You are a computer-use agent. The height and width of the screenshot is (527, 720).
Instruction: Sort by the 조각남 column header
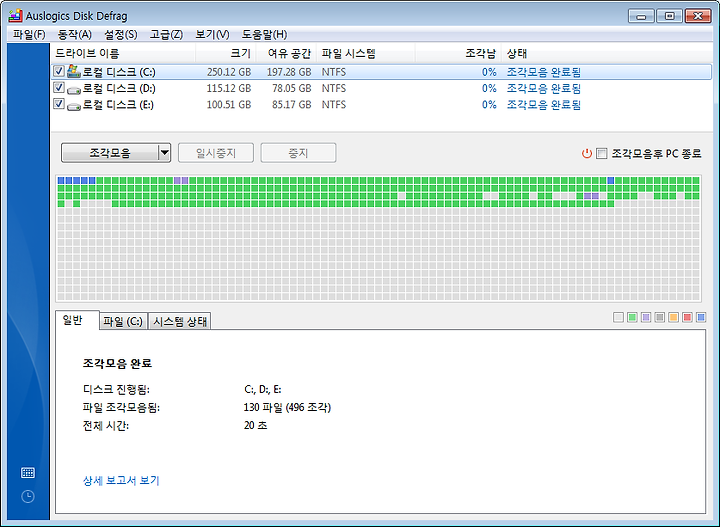458,53
